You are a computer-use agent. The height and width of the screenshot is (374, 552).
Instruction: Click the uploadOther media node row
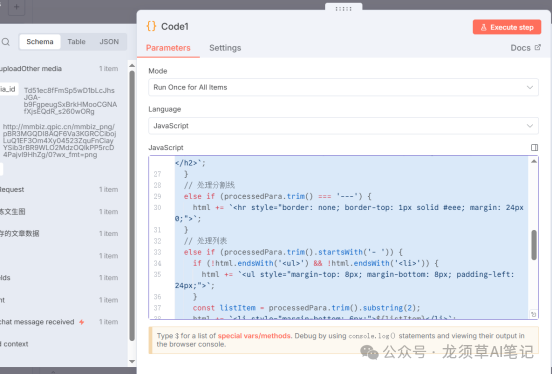pos(59,69)
